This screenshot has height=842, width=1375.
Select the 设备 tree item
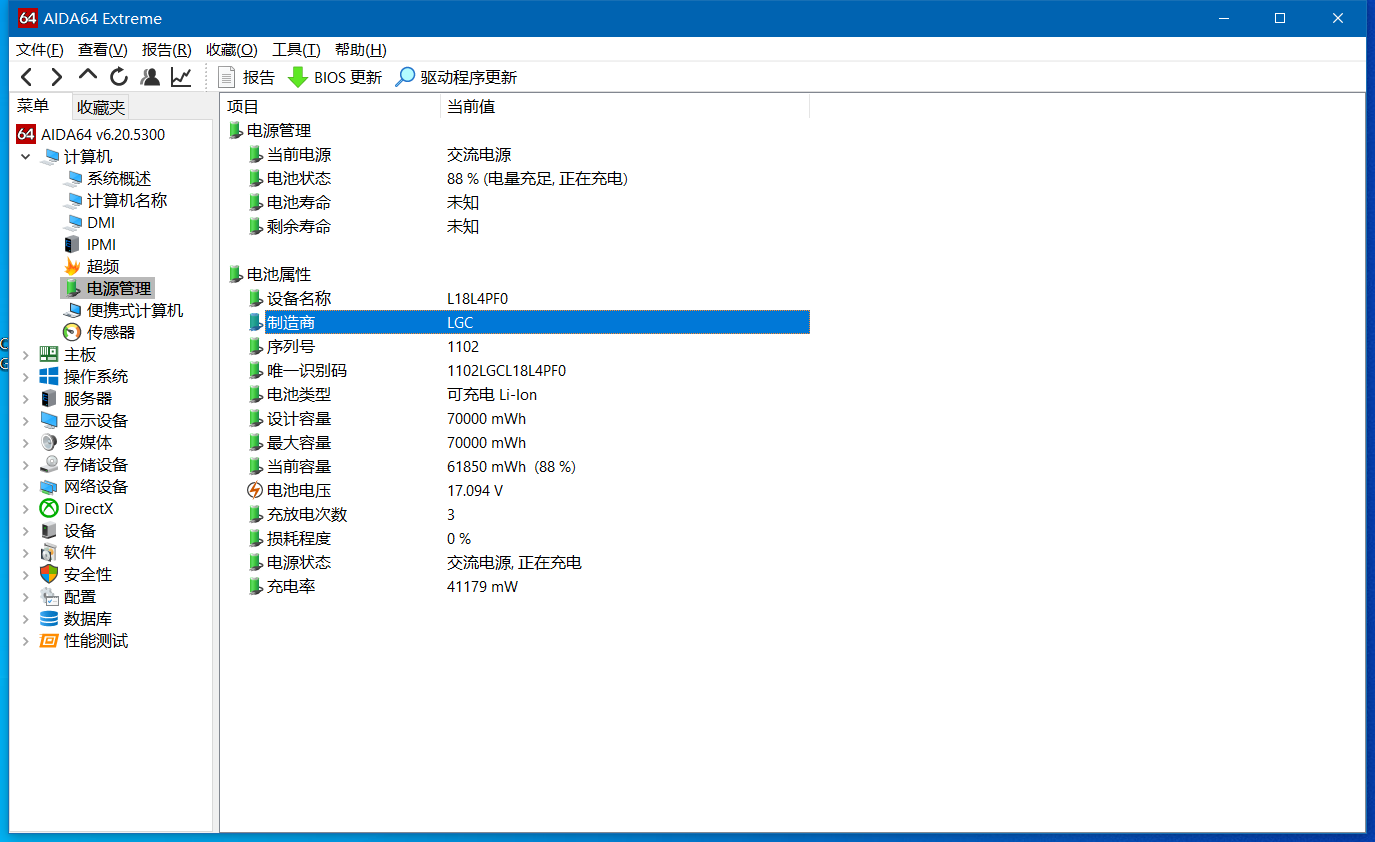[x=68, y=530]
